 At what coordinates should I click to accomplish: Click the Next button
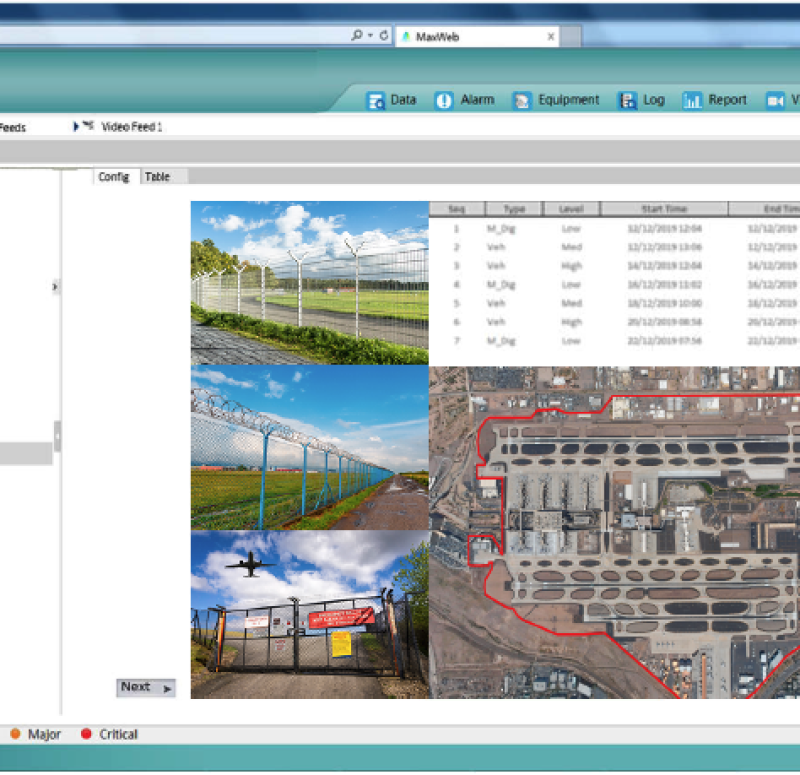pos(146,687)
